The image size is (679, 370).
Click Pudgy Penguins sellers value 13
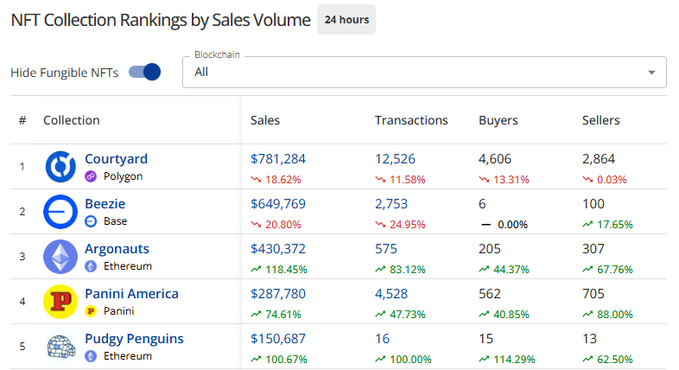[x=589, y=339]
